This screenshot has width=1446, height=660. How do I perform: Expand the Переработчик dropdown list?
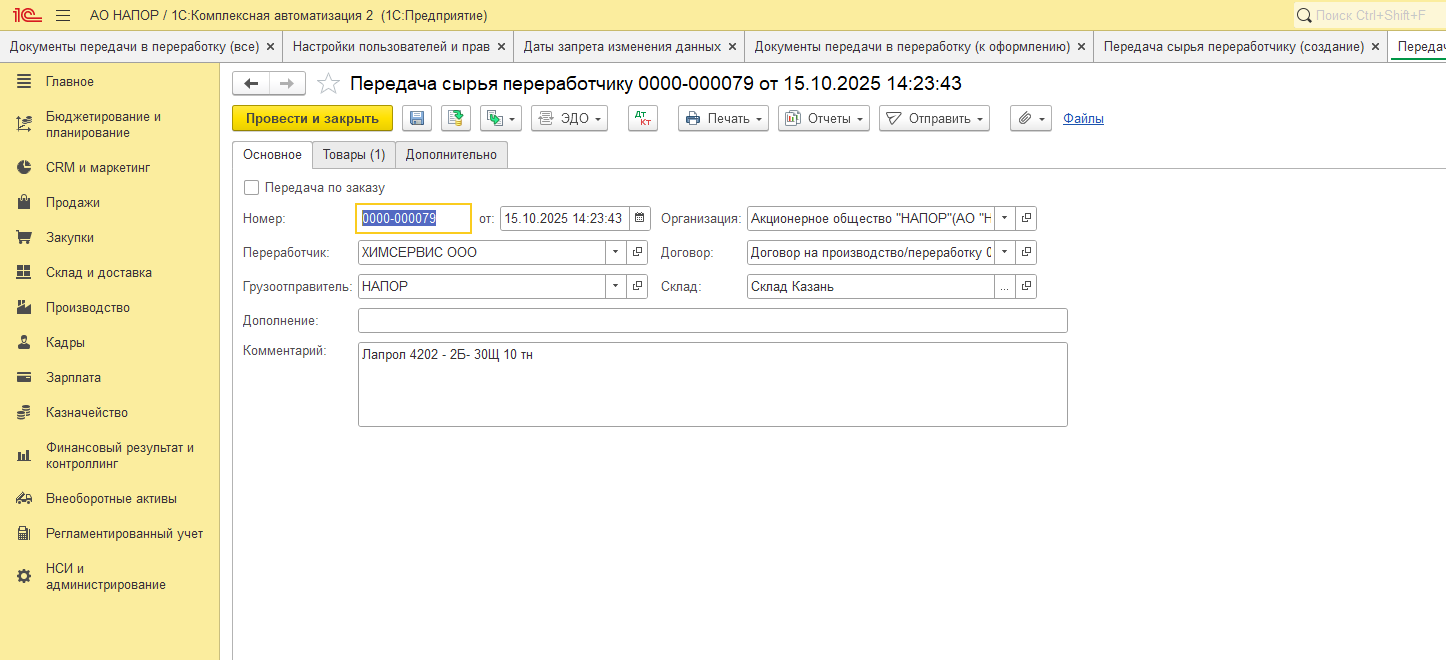coord(616,253)
